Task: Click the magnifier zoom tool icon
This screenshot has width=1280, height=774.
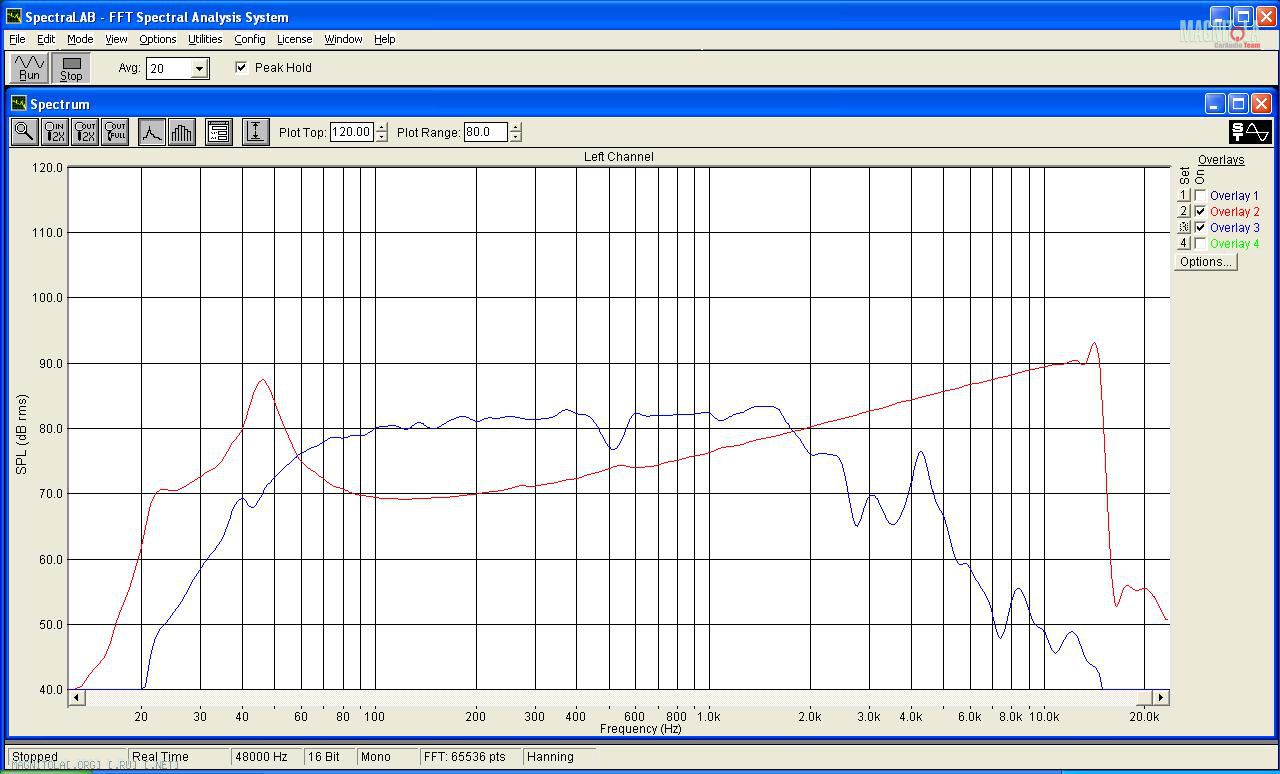Action: [24, 132]
